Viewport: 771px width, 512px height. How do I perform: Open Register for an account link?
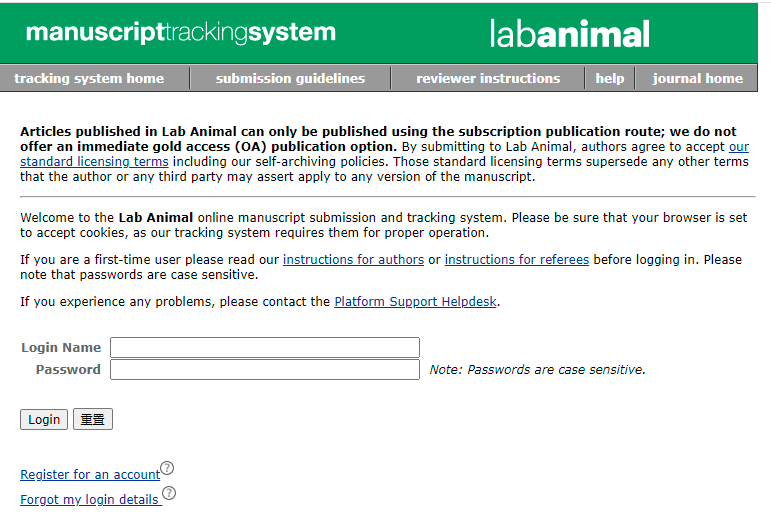(x=90, y=475)
